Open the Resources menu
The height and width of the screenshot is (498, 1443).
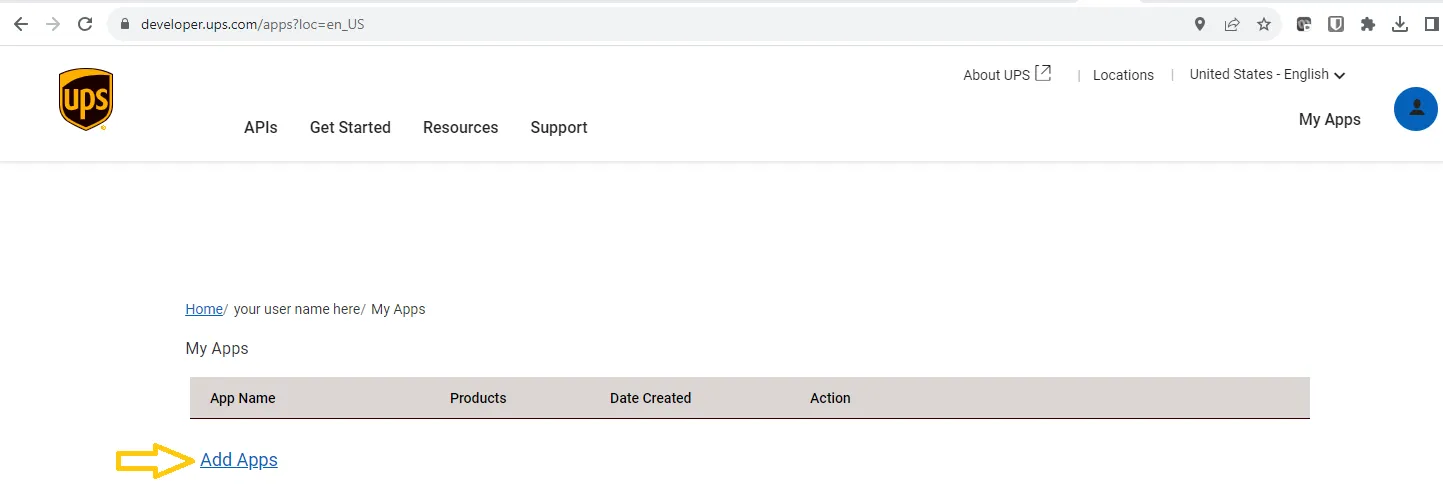pyautogui.click(x=460, y=127)
